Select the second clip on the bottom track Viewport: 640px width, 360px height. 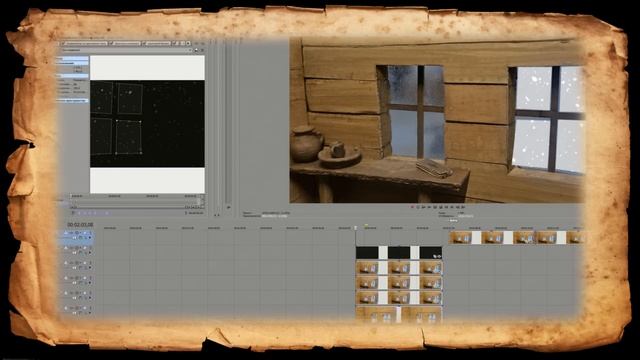click(422, 314)
